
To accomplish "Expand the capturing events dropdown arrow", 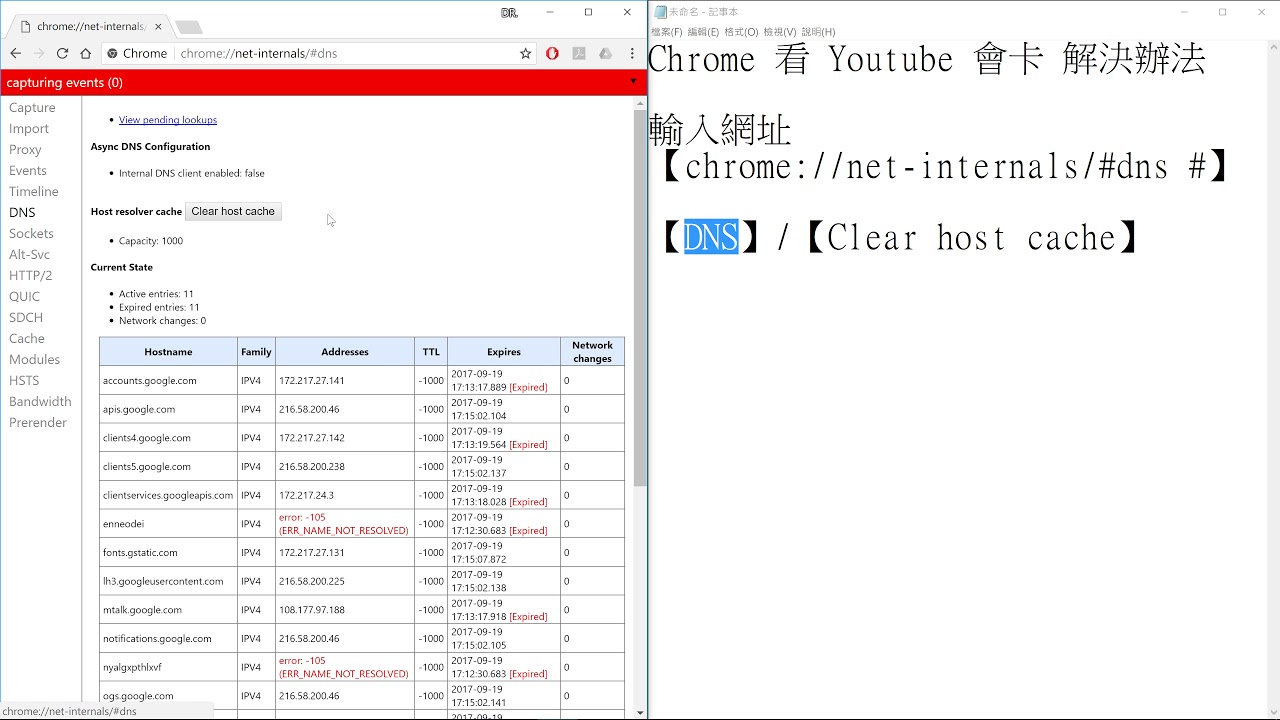I will click(x=633, y=82).
